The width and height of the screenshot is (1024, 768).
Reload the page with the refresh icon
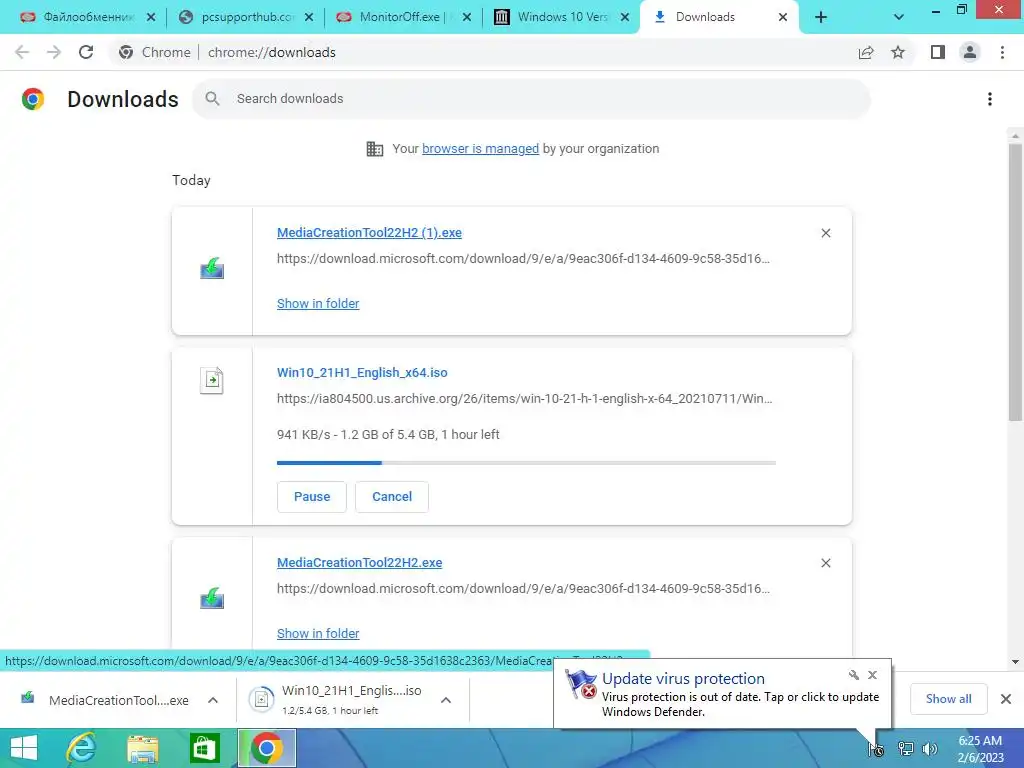tap(86, 52)
